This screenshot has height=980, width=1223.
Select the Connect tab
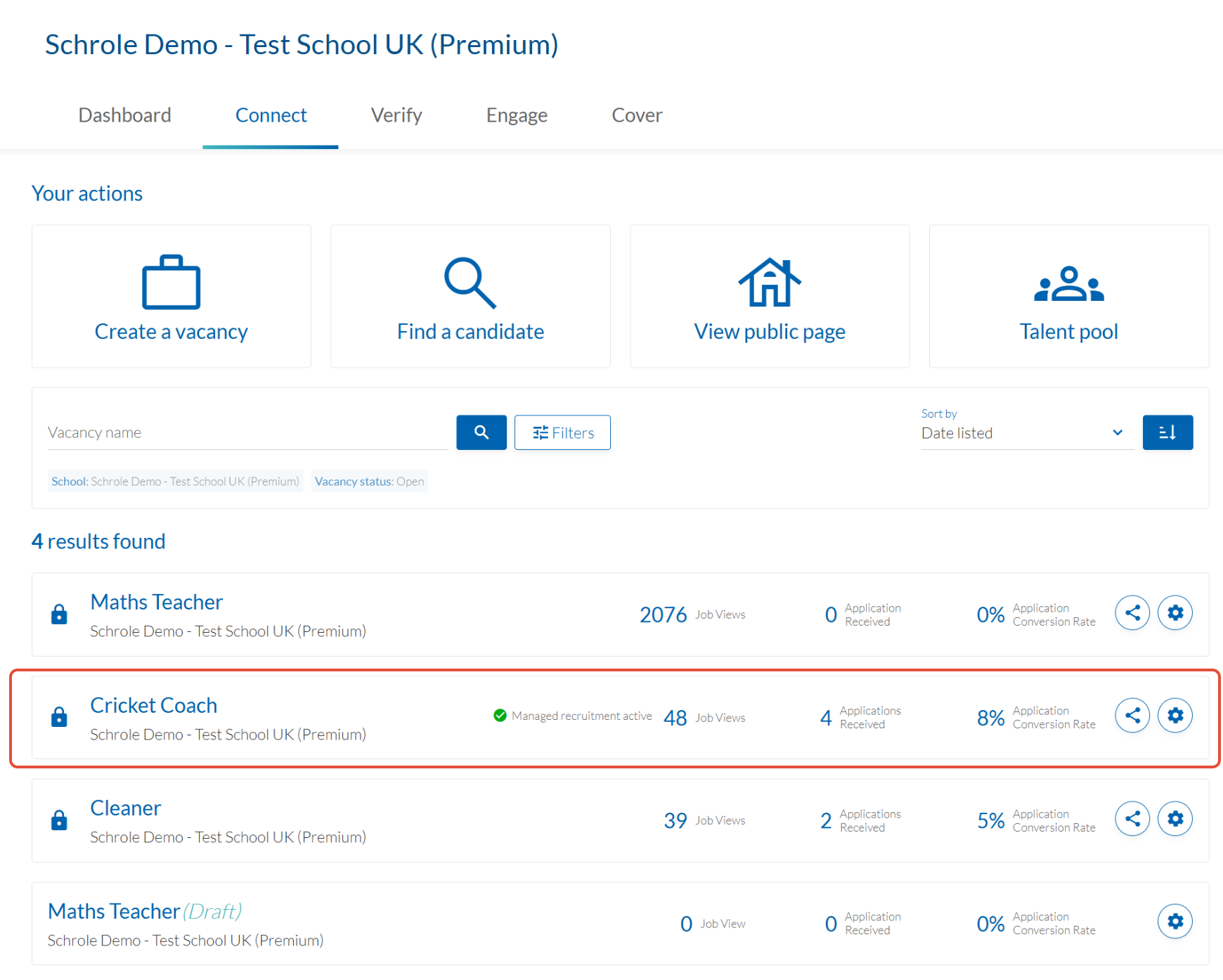point(271,115)
